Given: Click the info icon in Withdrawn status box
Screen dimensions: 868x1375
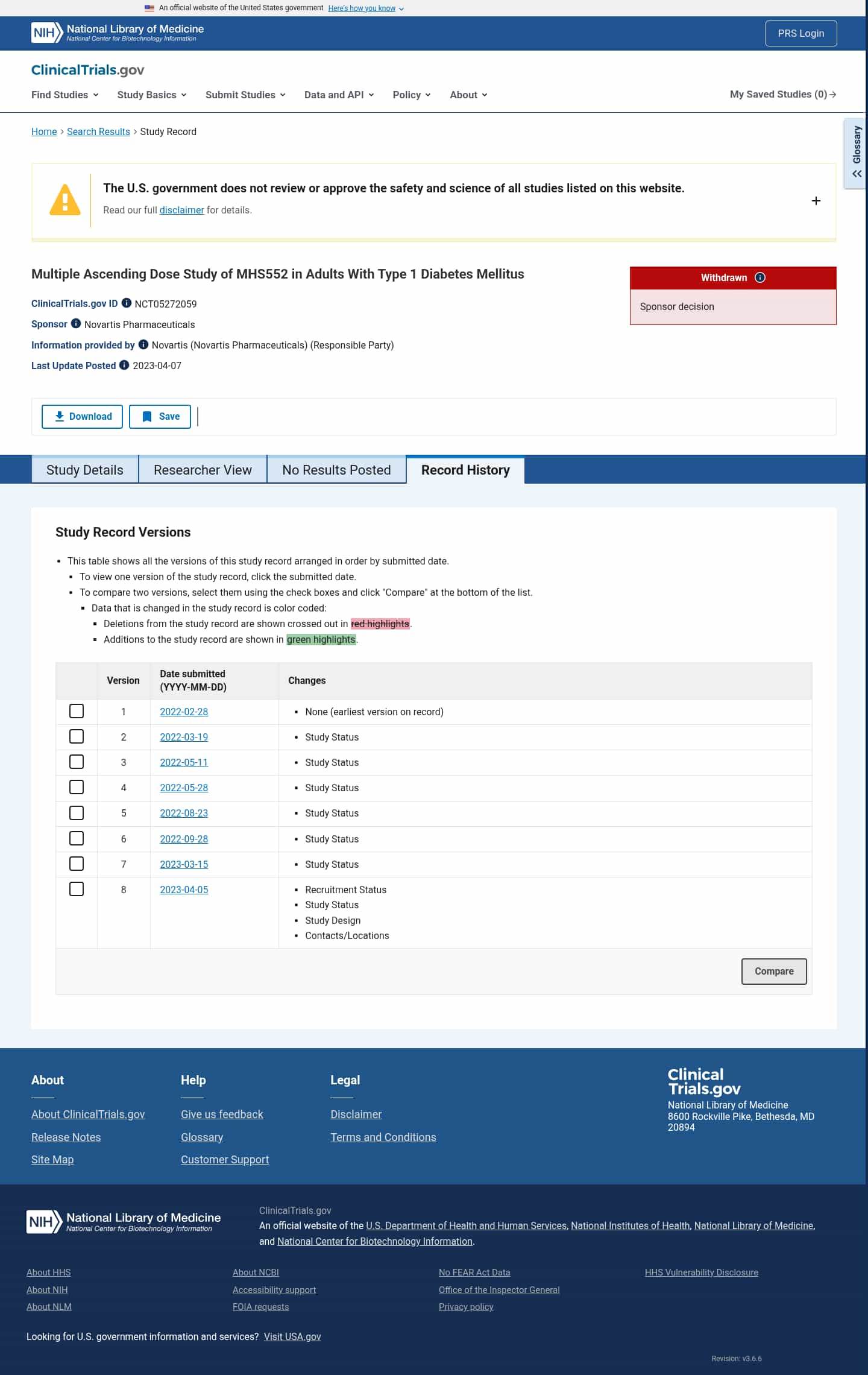Looking at the screenshot, I should pyautogui.click(x=760, y=277).
